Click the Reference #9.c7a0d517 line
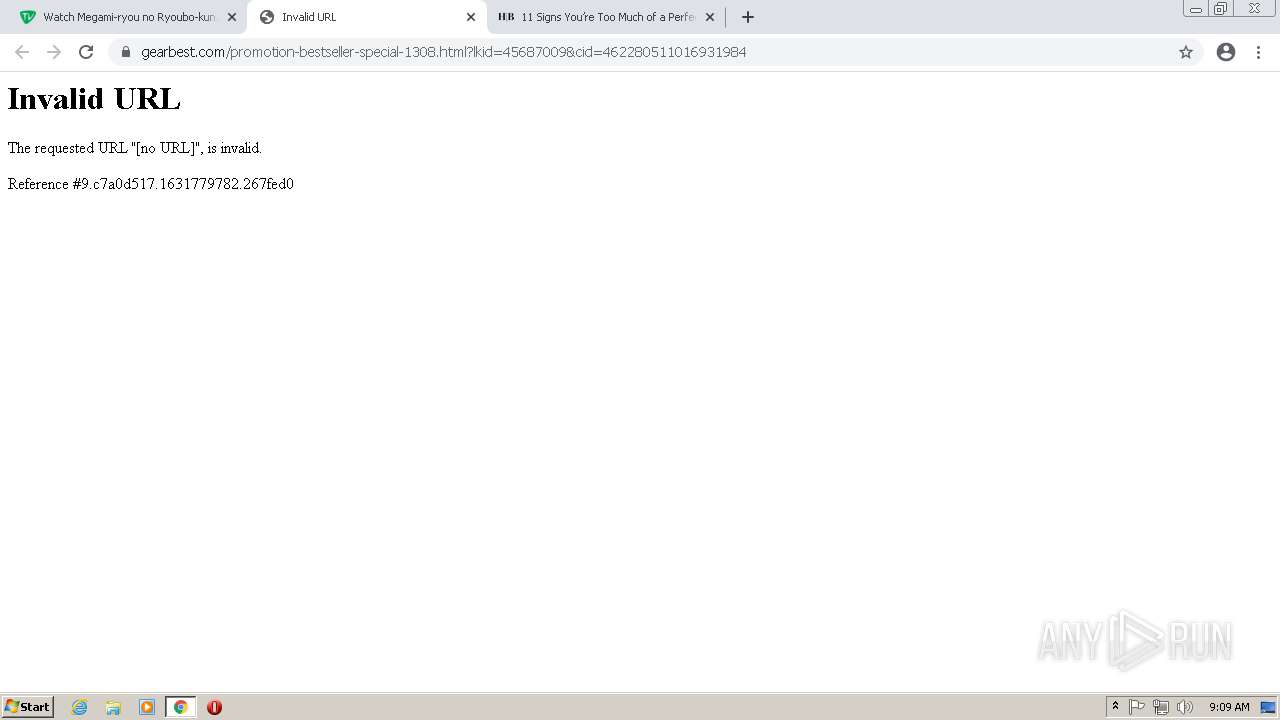Viewport: 1280px width, 720px height. click(151, 184)
